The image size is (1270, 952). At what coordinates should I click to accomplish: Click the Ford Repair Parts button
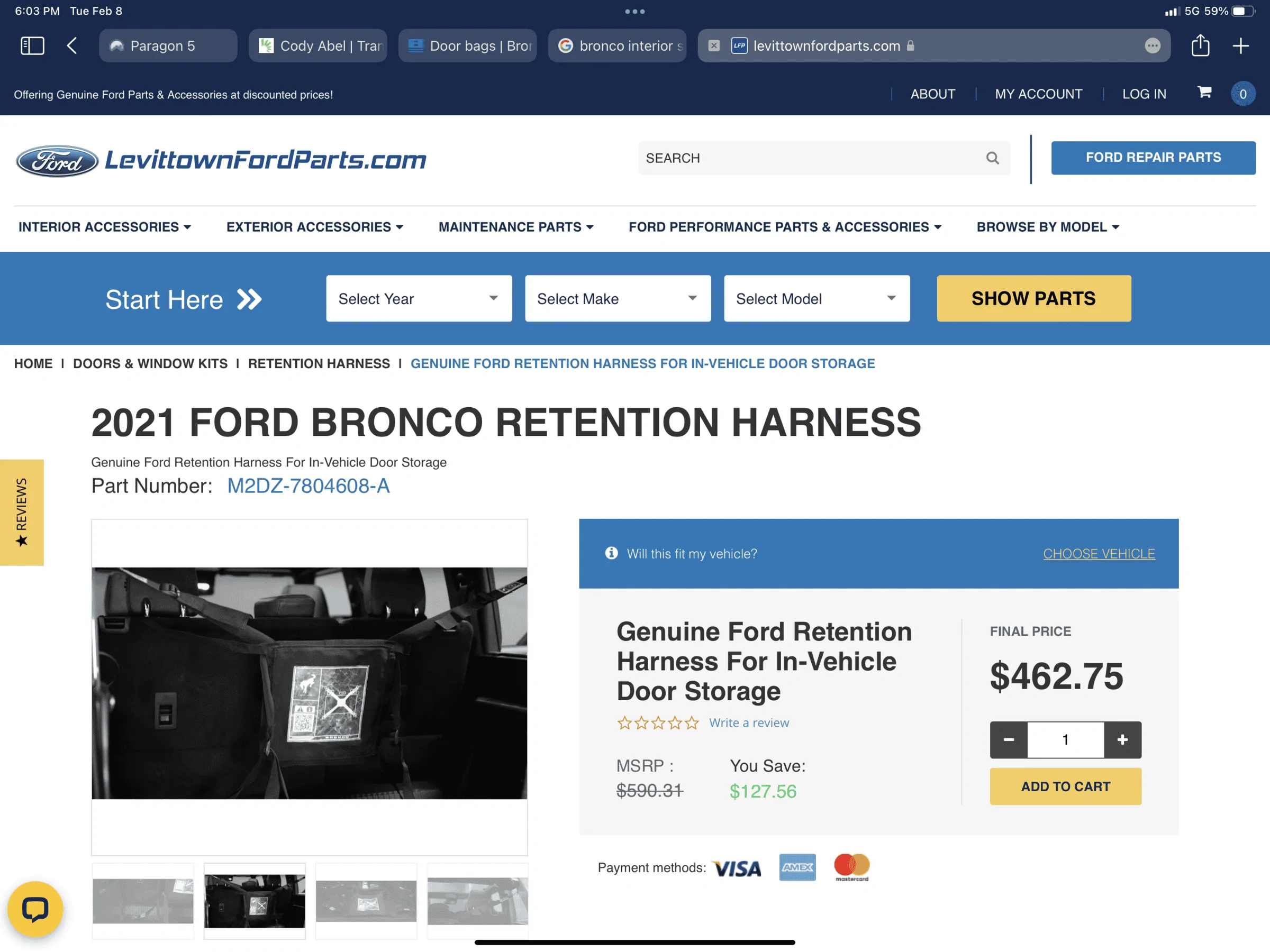(1153, 158)
